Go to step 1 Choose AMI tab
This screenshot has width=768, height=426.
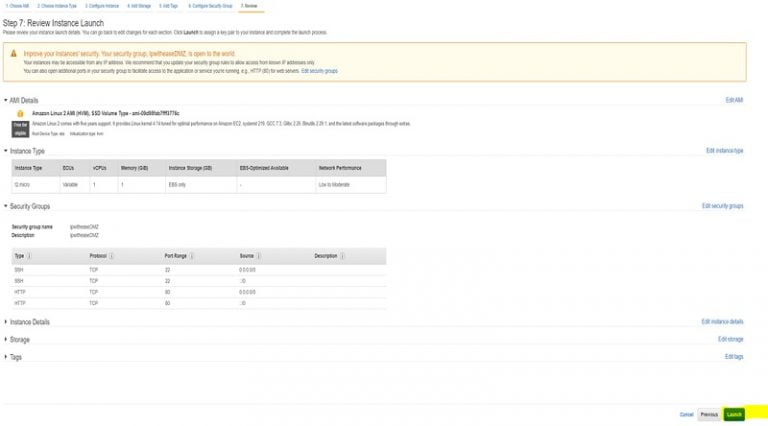[x=17, y=6]
